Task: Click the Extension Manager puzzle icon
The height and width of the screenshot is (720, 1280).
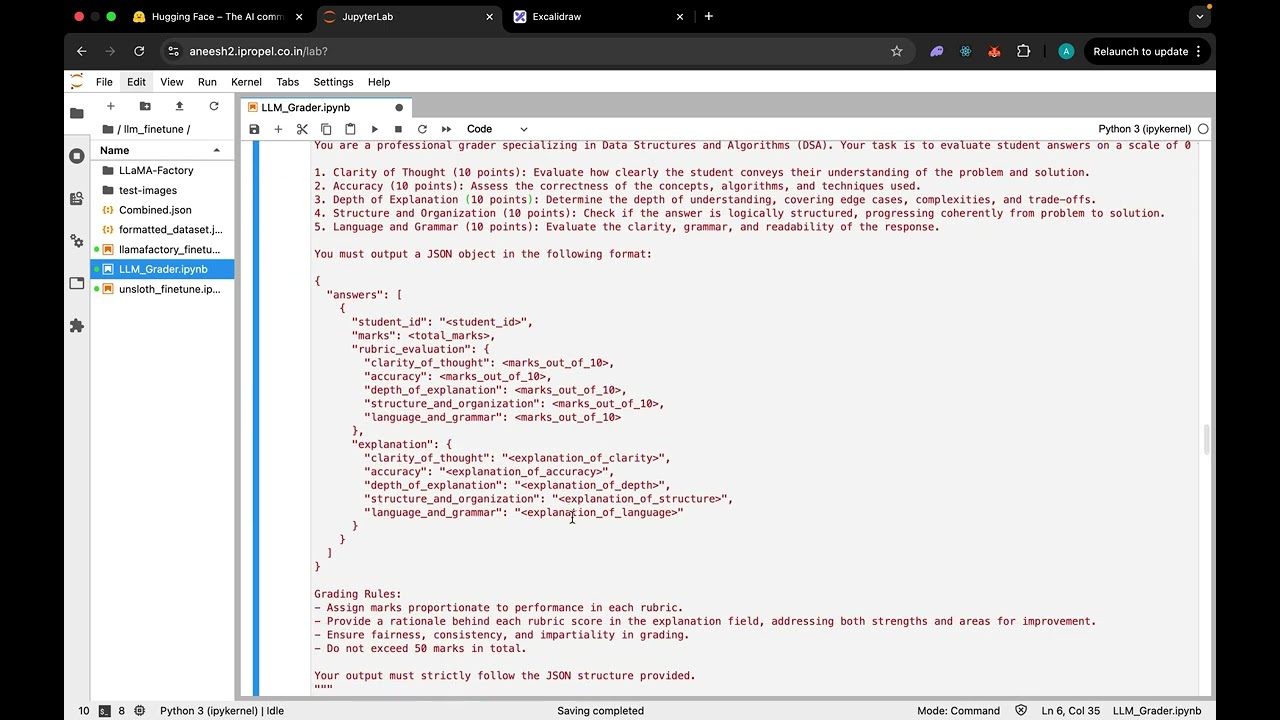Action: tap(76, 325)
